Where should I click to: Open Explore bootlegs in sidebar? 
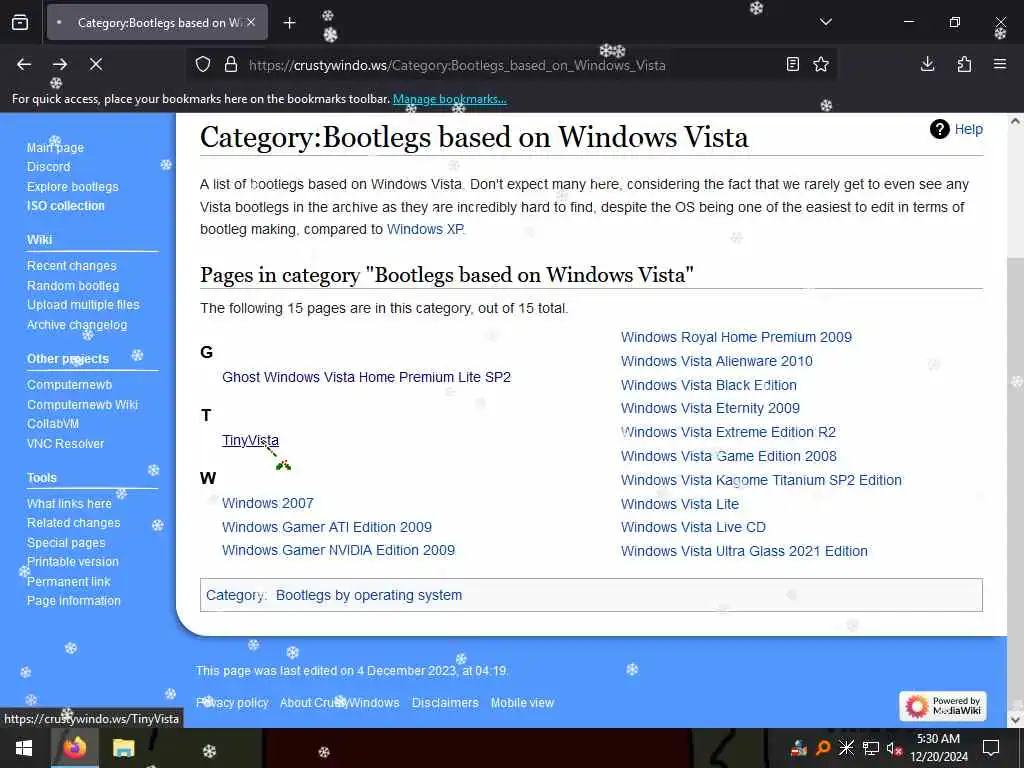click(72, 187)
